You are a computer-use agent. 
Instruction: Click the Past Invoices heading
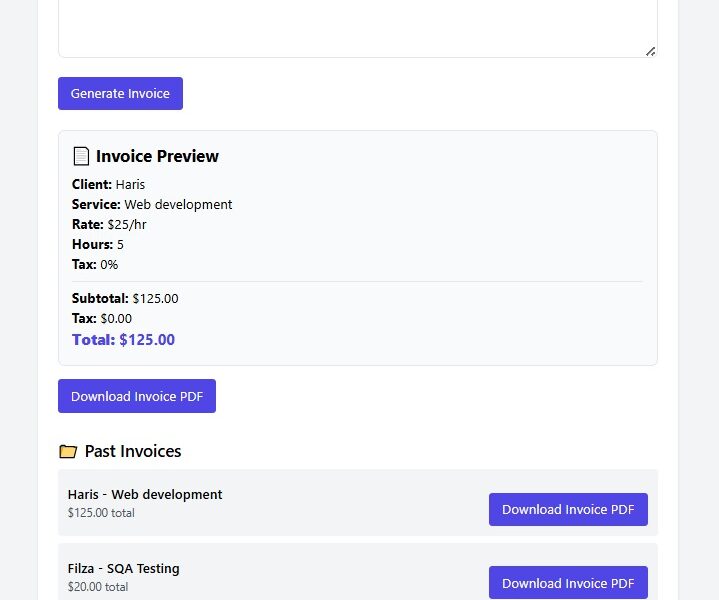[x=133, y=452]
